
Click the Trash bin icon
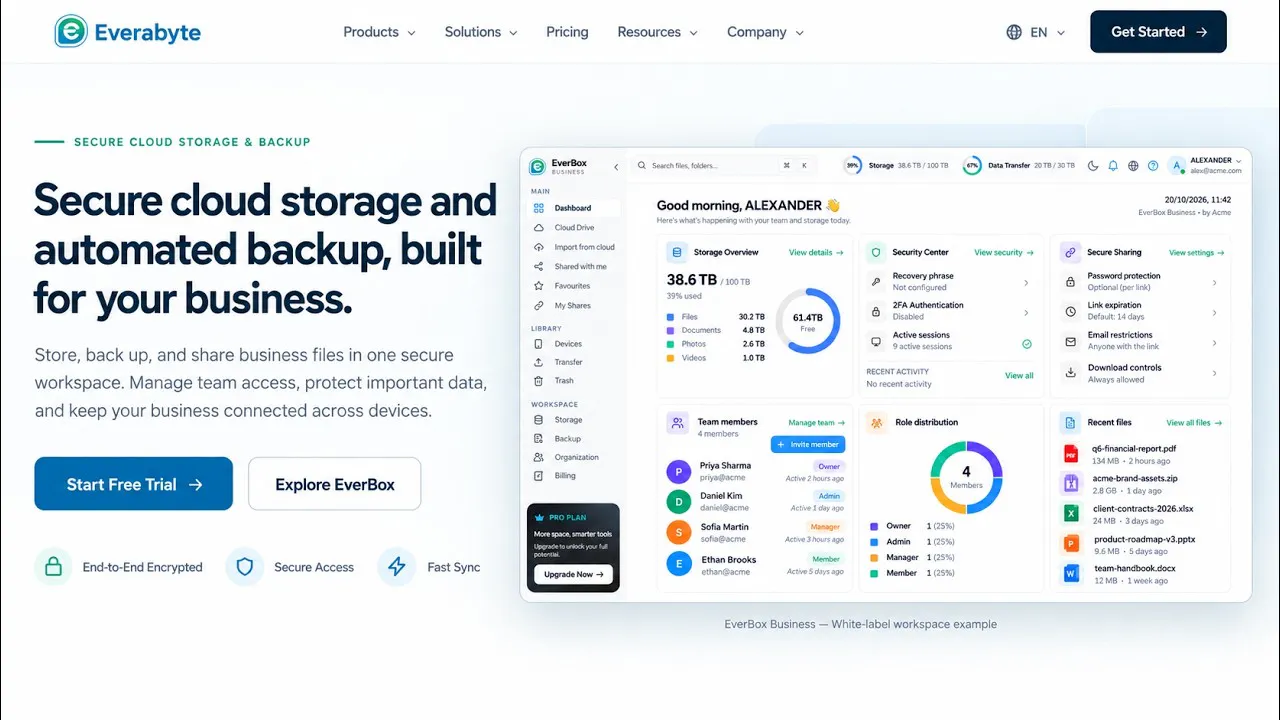pyautogui.click(x=539, y=381)
